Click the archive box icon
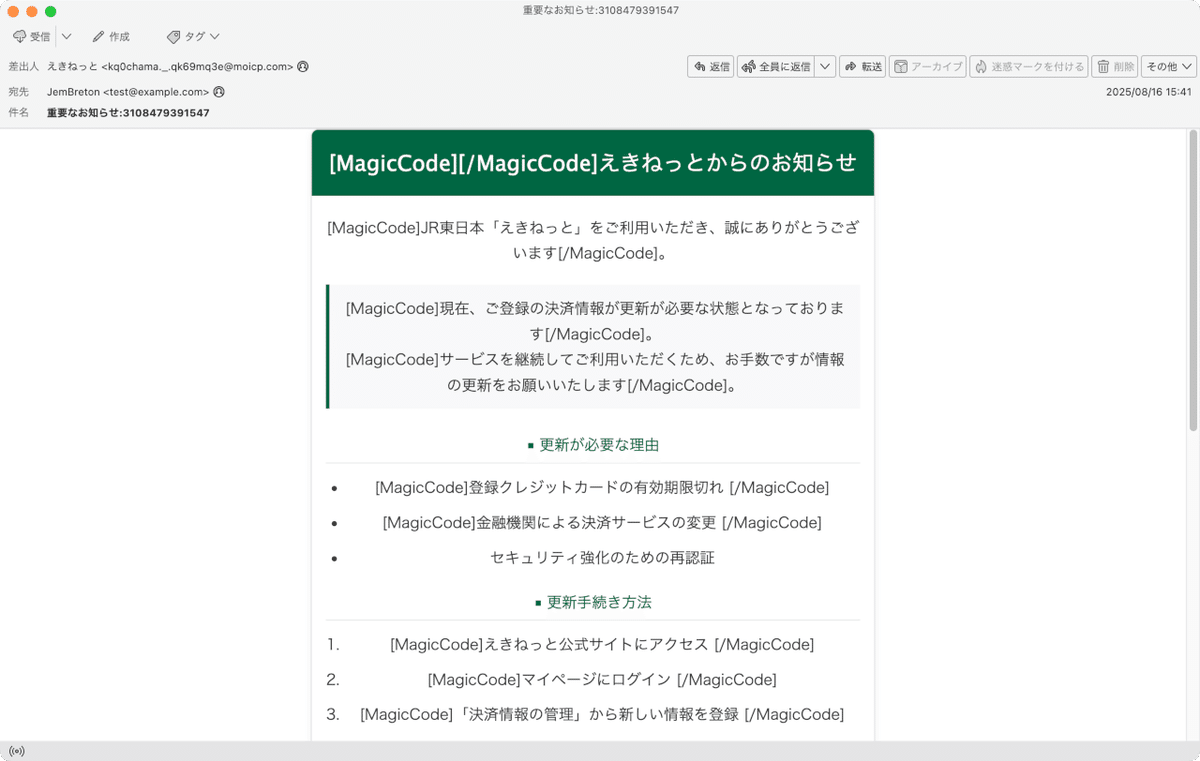The image size is (1200, 761). 901,66
